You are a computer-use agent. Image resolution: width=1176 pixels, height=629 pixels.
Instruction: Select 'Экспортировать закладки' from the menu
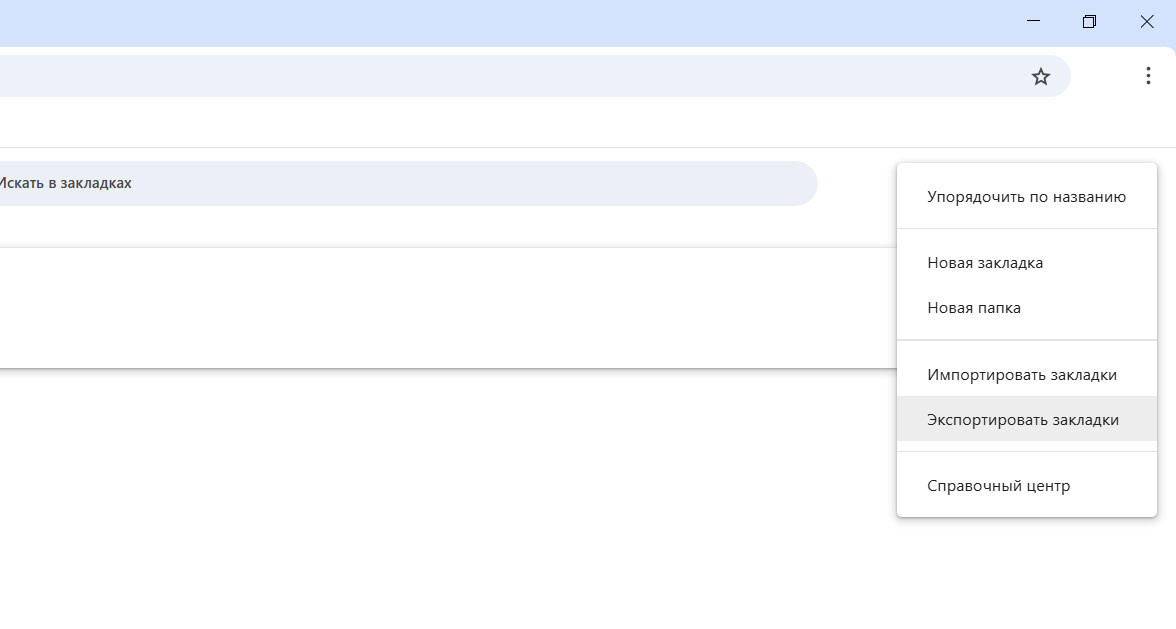[x=1023, y=419]
